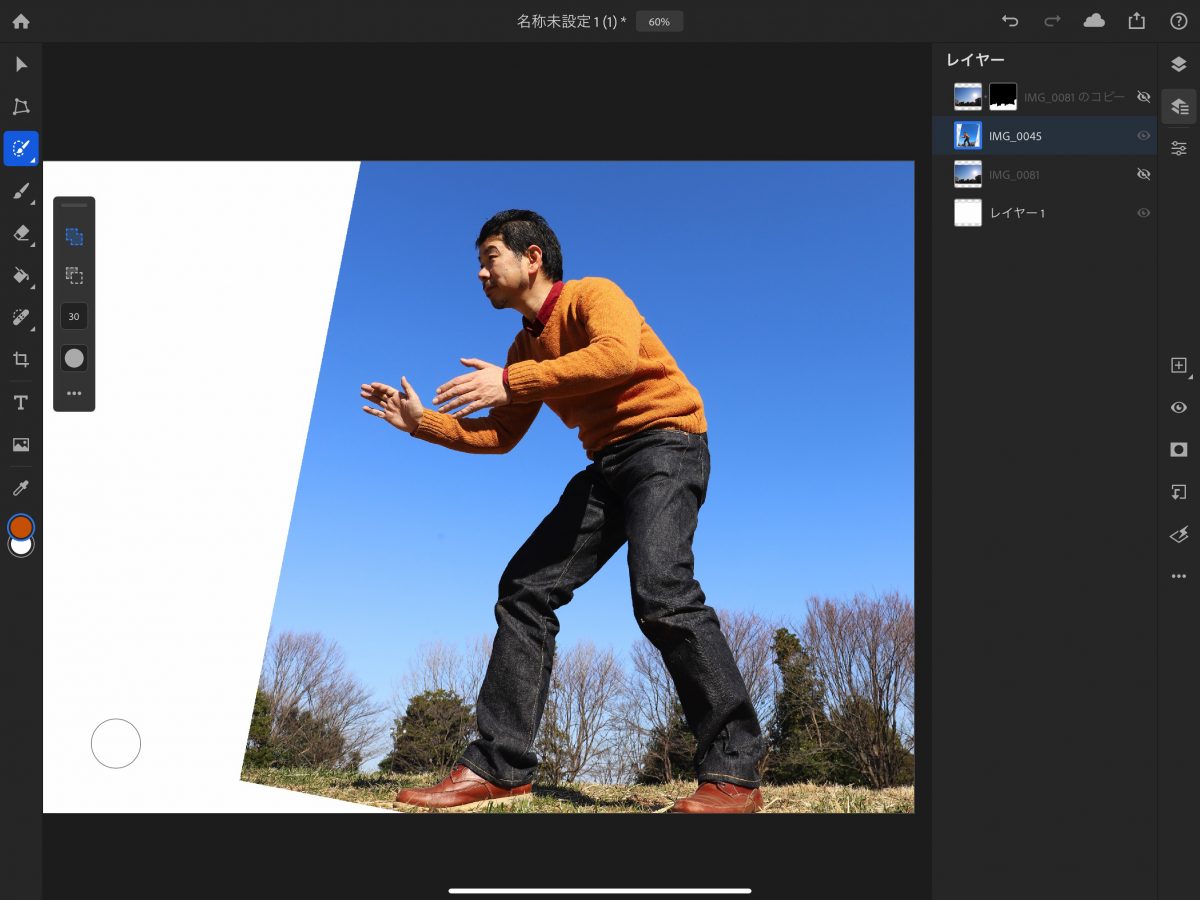Click the brush size 30 field
The width and height of the screenshot is (1200, 900).
(x=74, y=316)
